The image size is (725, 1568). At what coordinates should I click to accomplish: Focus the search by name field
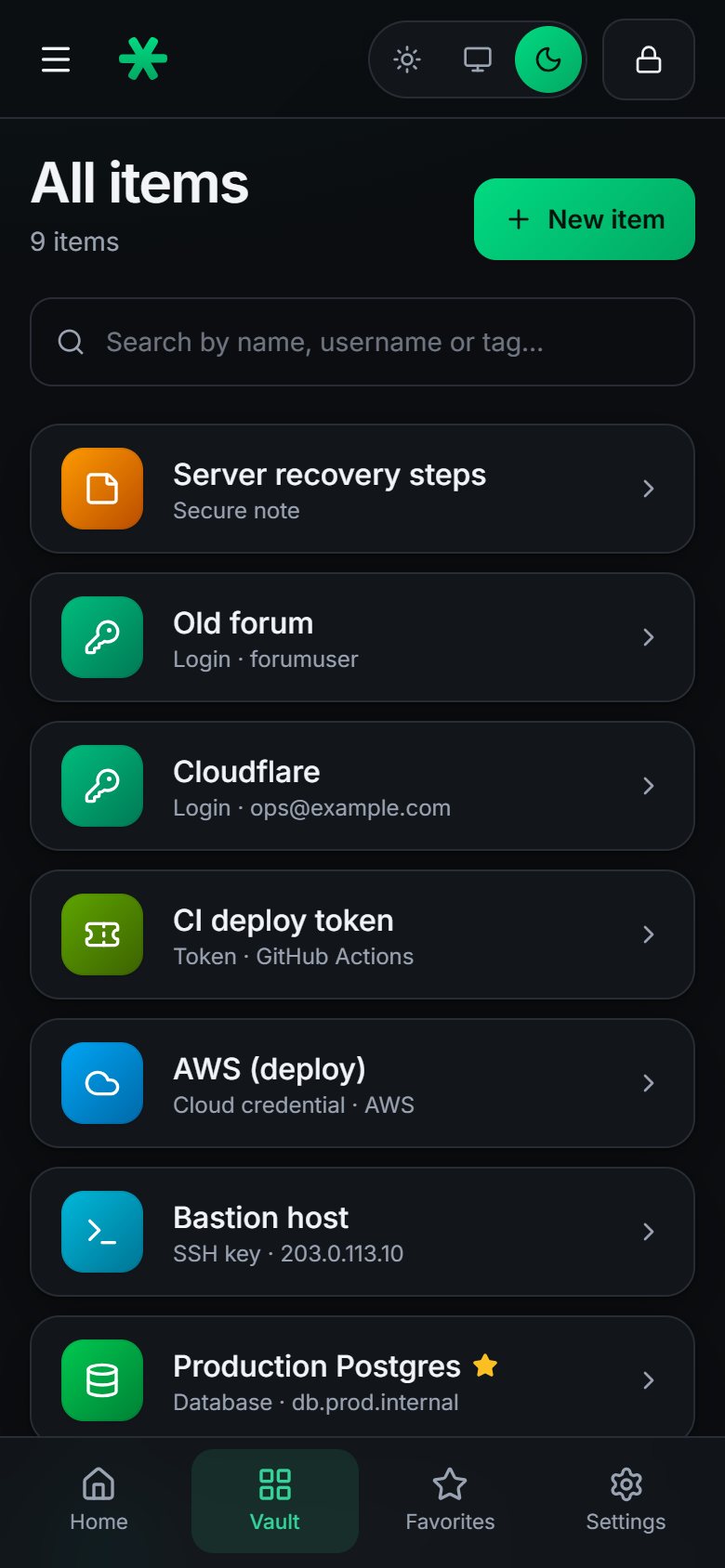pos(362,342)
